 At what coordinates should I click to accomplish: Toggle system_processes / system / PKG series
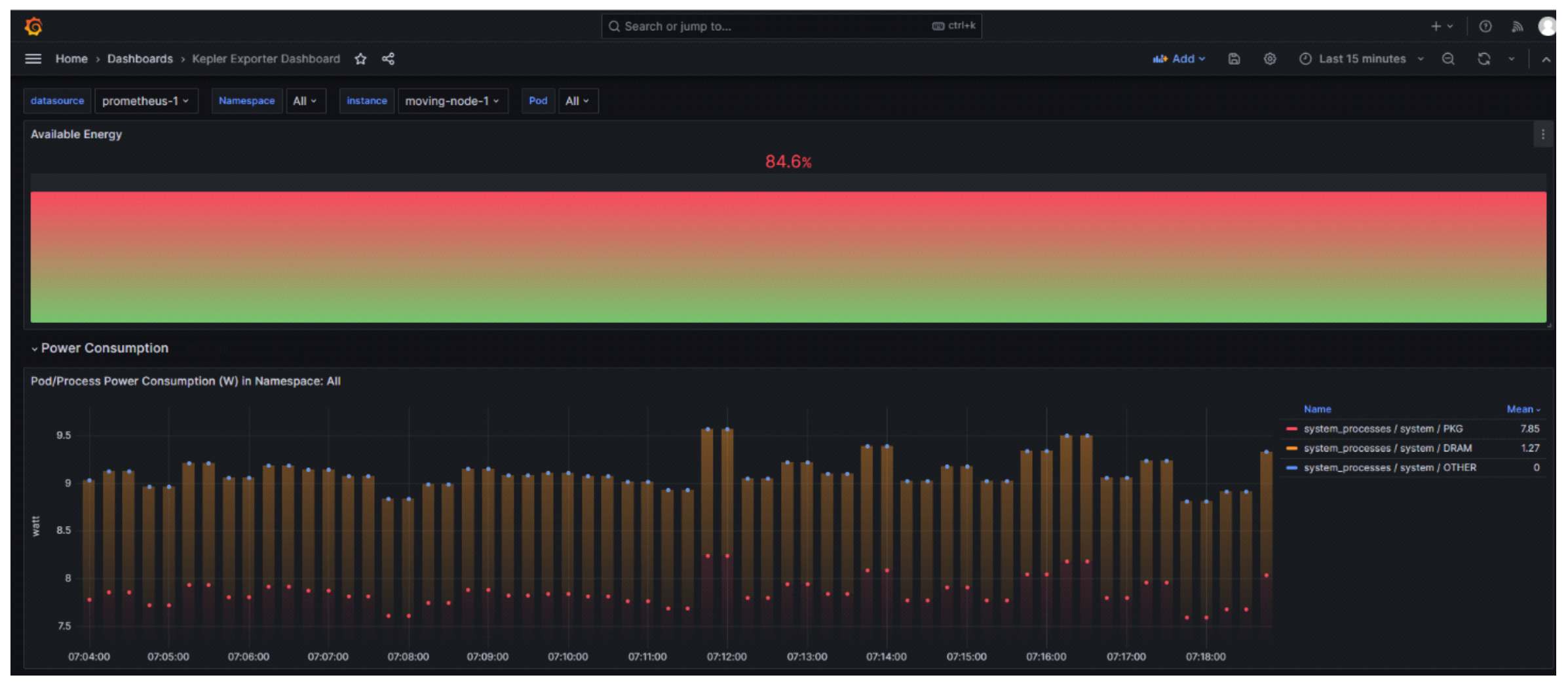1383,429
